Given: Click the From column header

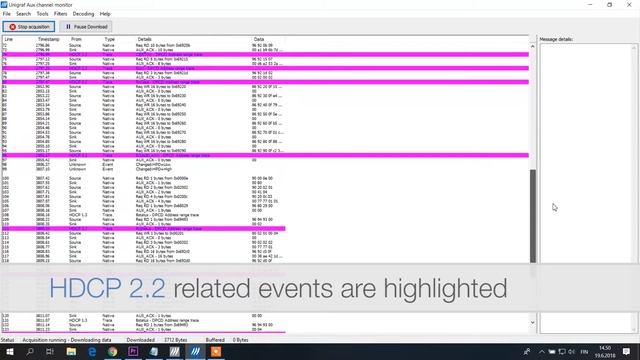Looking at the screenshot, I should pos(76,39).
